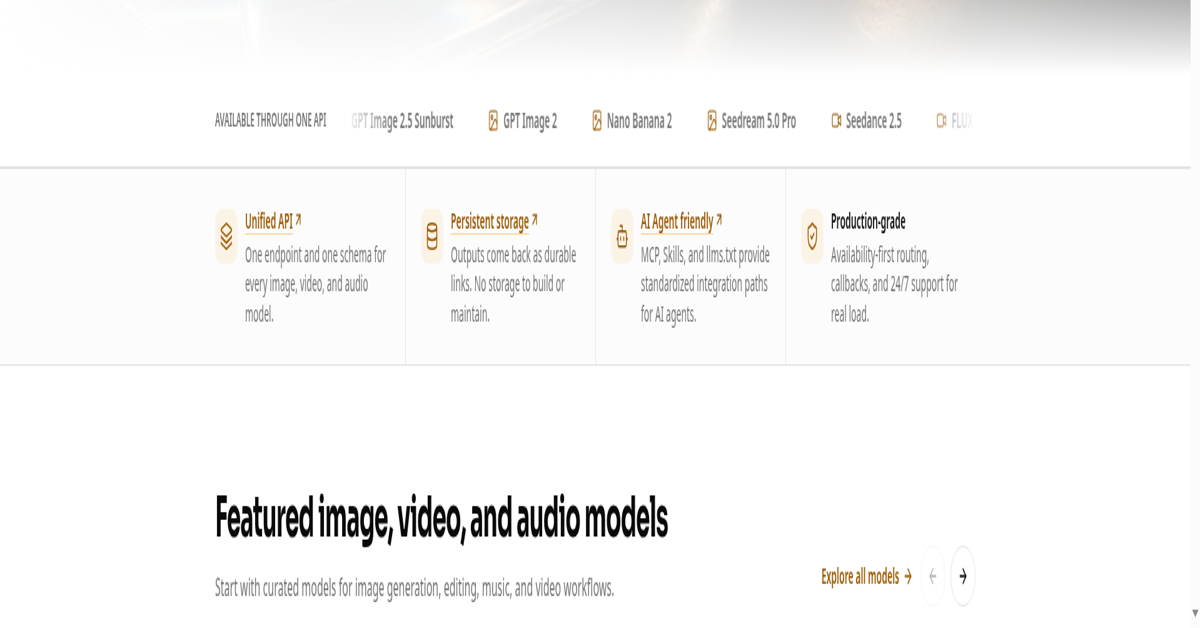Click the video icon beside Seedance 2.5
The image size is (1200, 628).
click(x=836, y=121)
